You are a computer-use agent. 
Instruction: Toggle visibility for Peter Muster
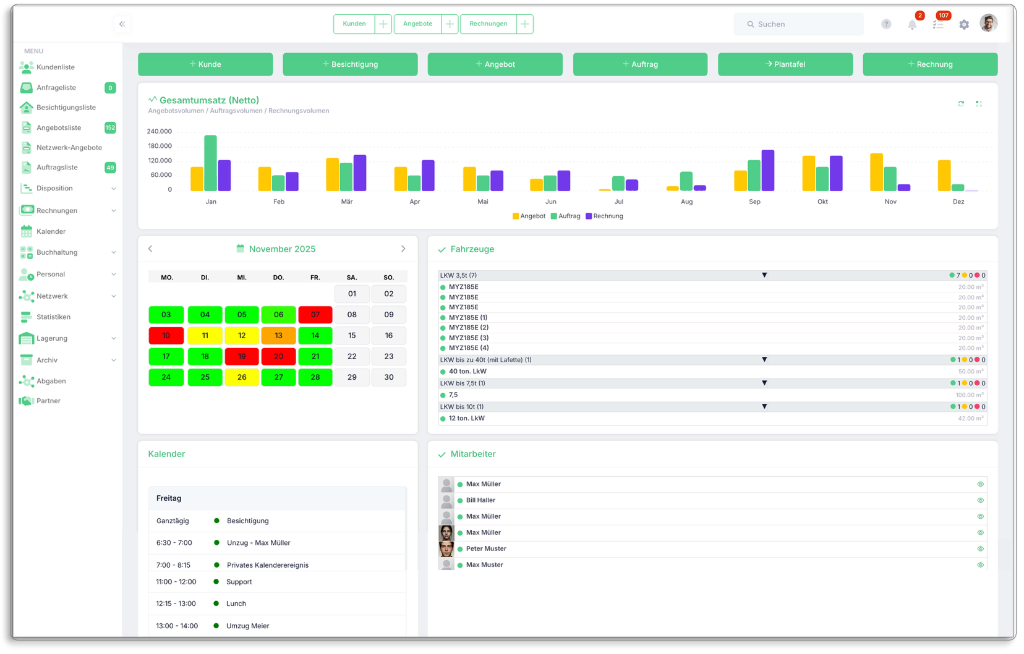[980, 548]
